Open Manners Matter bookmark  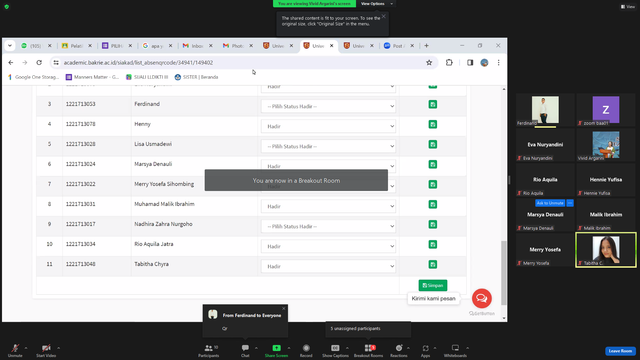92,77
